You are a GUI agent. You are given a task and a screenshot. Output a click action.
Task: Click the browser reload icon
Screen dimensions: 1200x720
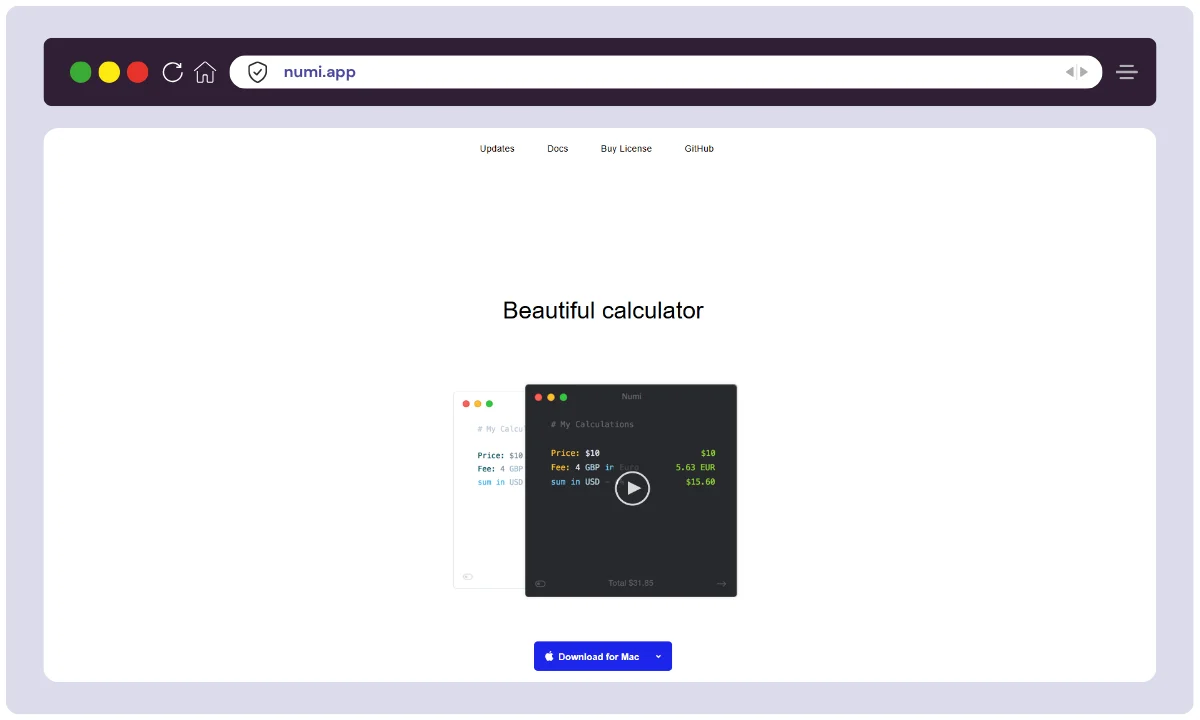pyautogui.click(x=172, y=72)
